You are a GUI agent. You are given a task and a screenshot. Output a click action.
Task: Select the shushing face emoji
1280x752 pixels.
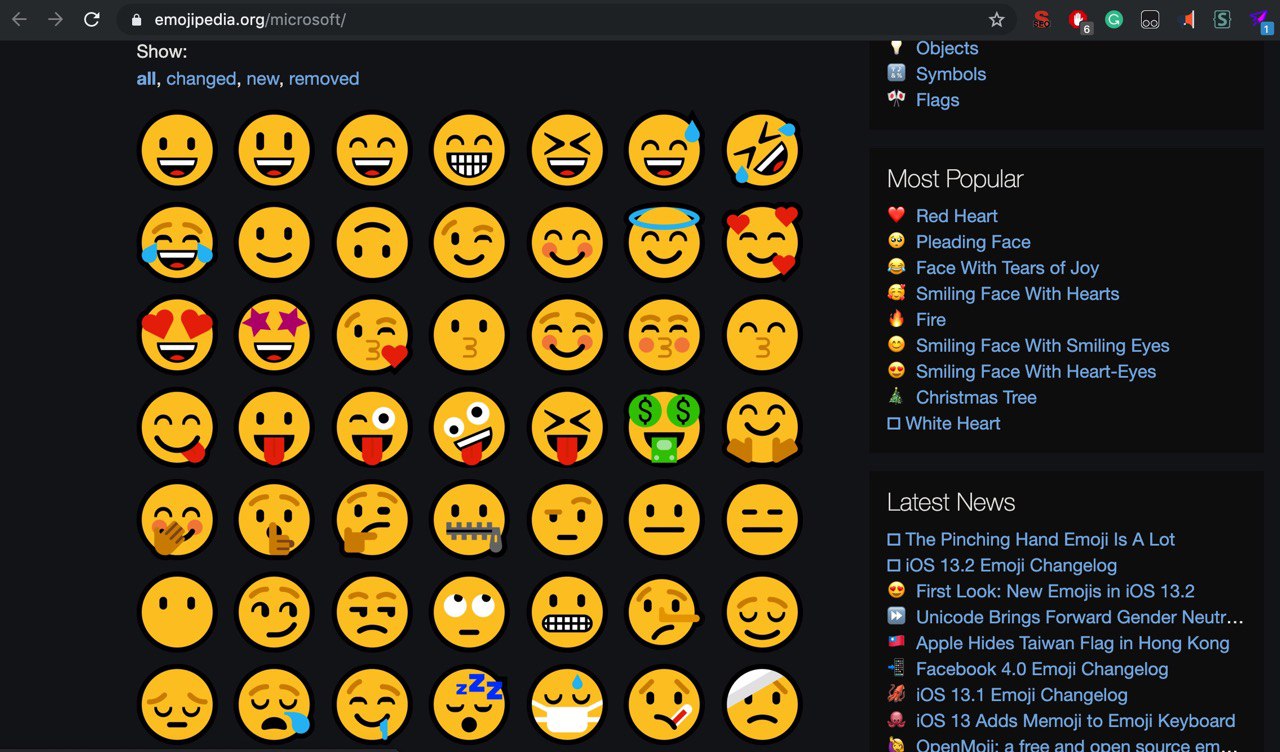(x=274, y=520)
